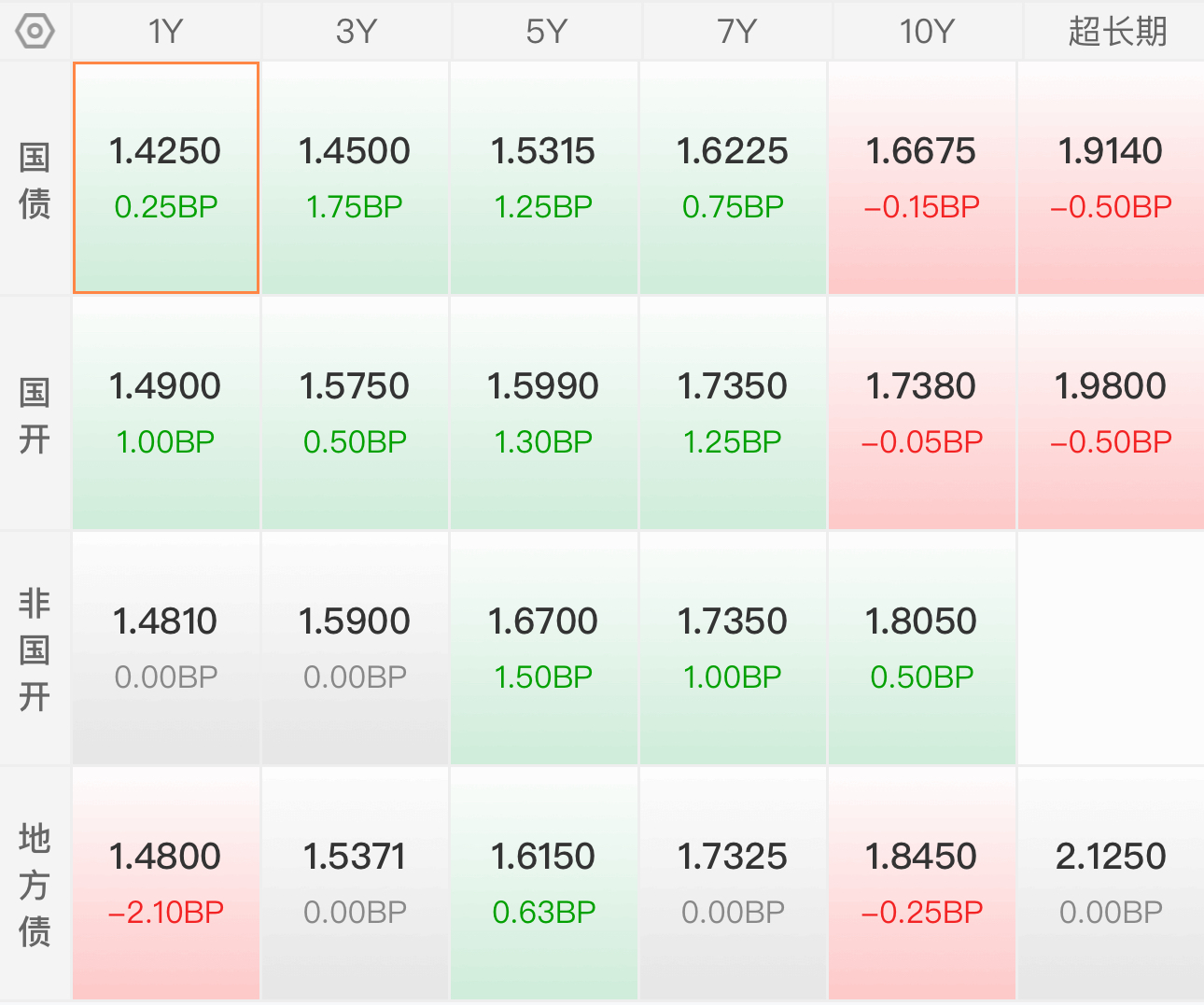Open the 1.5990 国开 5Y cell
Viewport: 1204px width, 1005px height.
544,412
